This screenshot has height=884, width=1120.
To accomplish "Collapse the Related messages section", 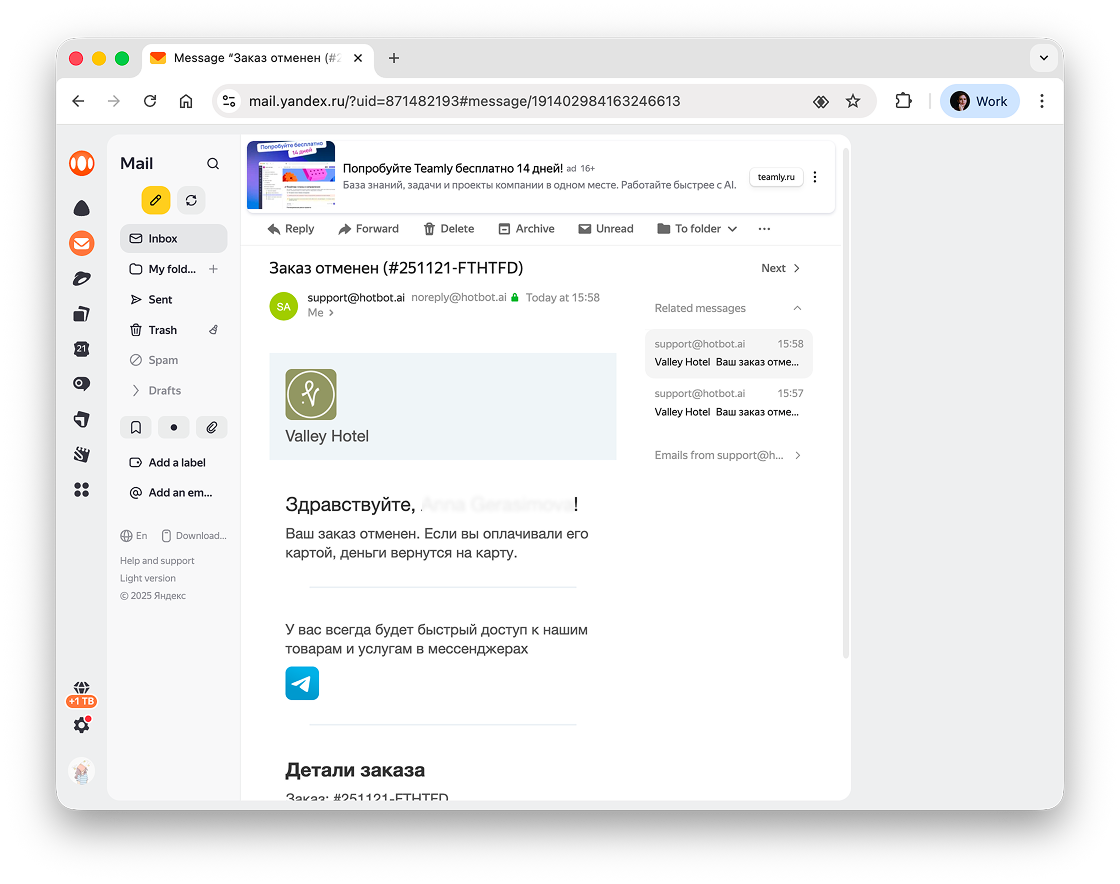I will tap(797, 308).
